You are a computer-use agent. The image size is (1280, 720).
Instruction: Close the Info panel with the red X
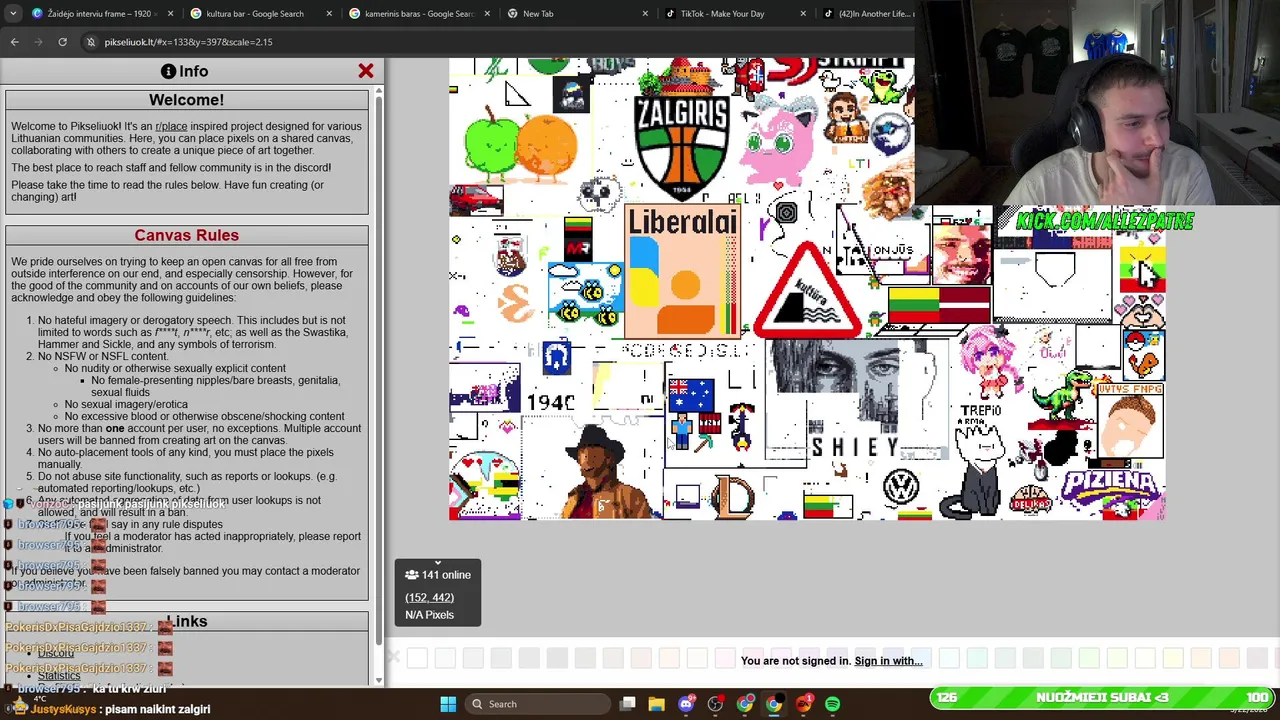click(x=366, y=71)
